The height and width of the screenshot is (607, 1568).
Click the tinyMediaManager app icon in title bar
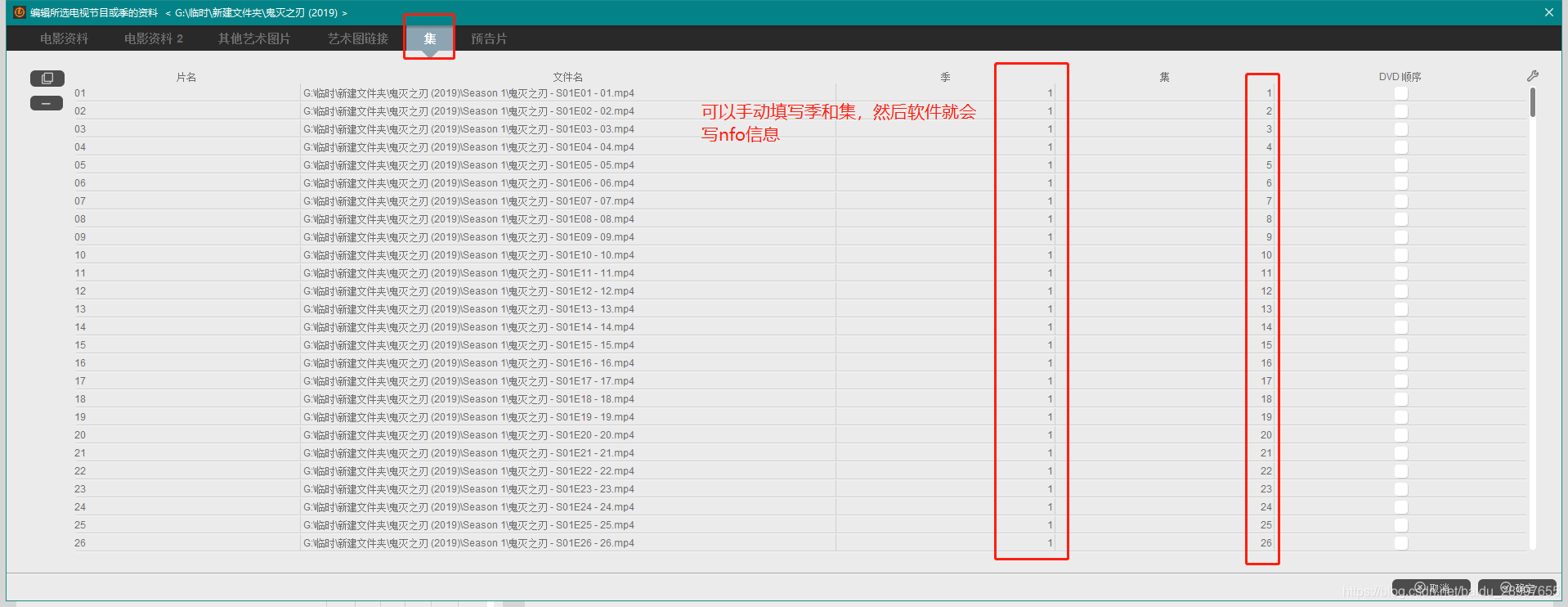point(20,12)
